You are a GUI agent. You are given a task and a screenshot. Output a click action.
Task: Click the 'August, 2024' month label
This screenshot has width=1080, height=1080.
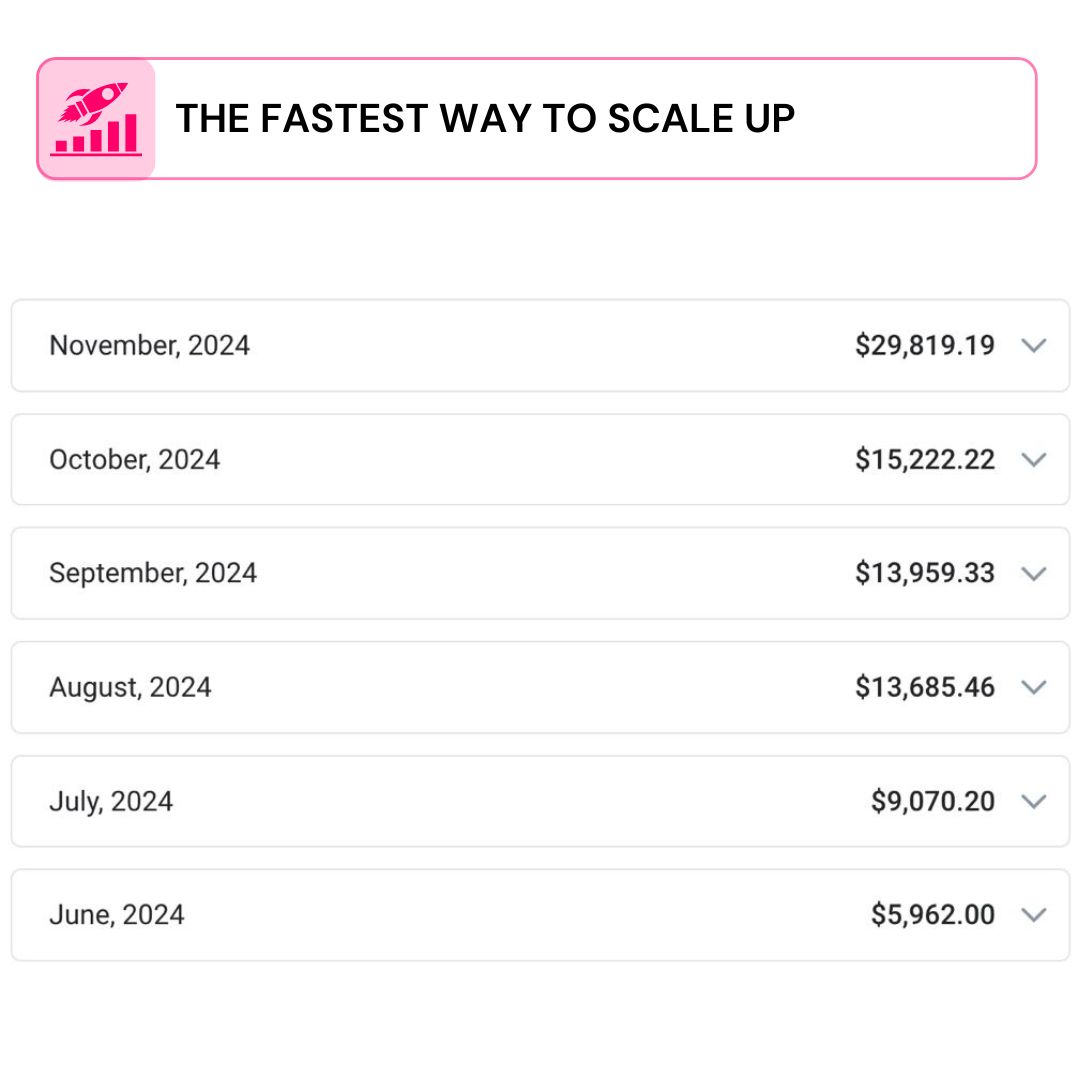point(130,688)
